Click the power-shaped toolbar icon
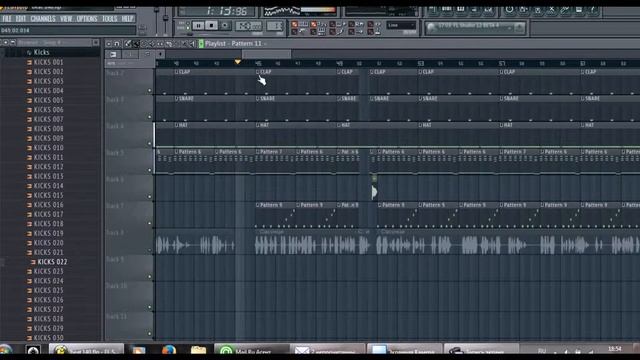The image size is (640, 360). [509, 10]
